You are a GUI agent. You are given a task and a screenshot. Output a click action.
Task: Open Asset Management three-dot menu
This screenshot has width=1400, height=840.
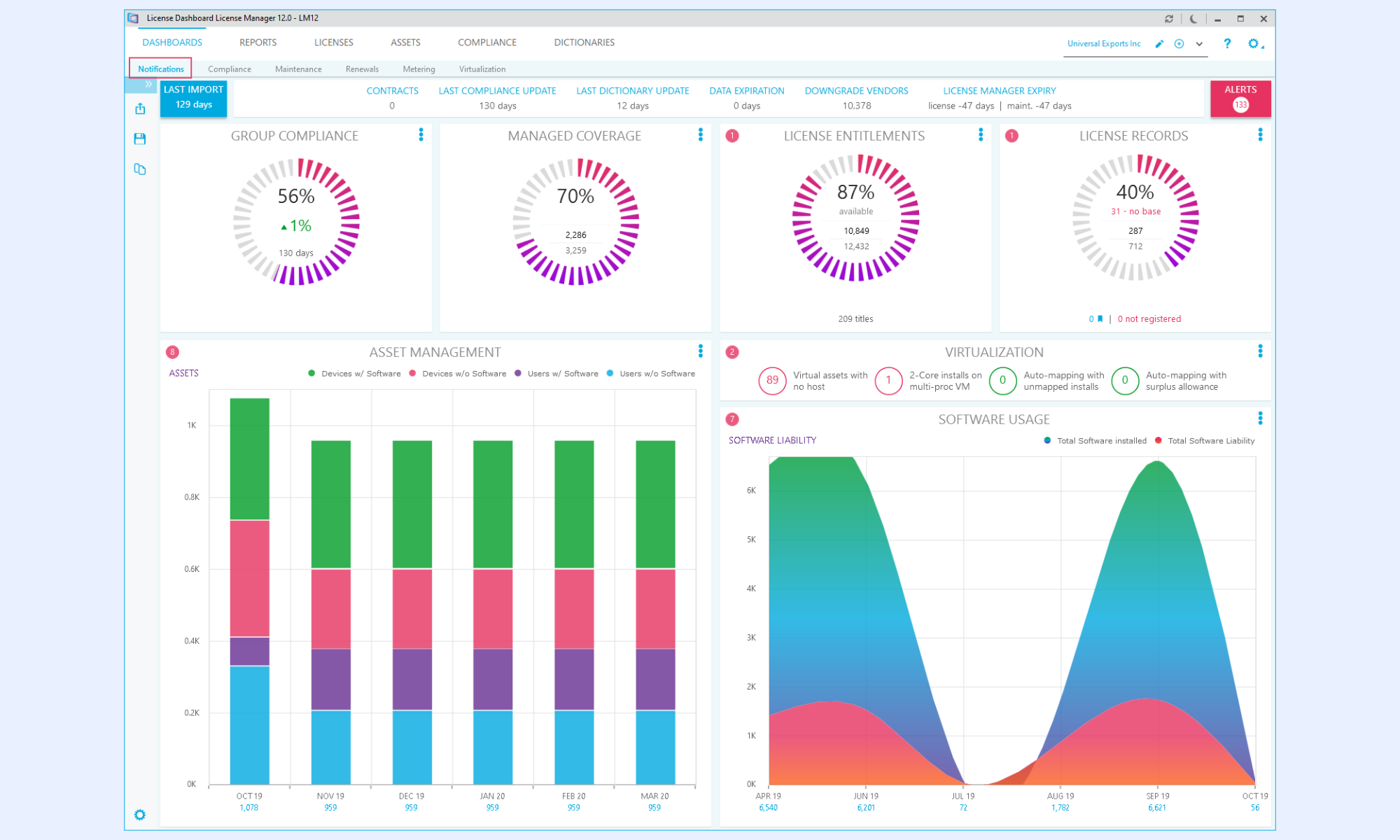[x=700, y=351]
